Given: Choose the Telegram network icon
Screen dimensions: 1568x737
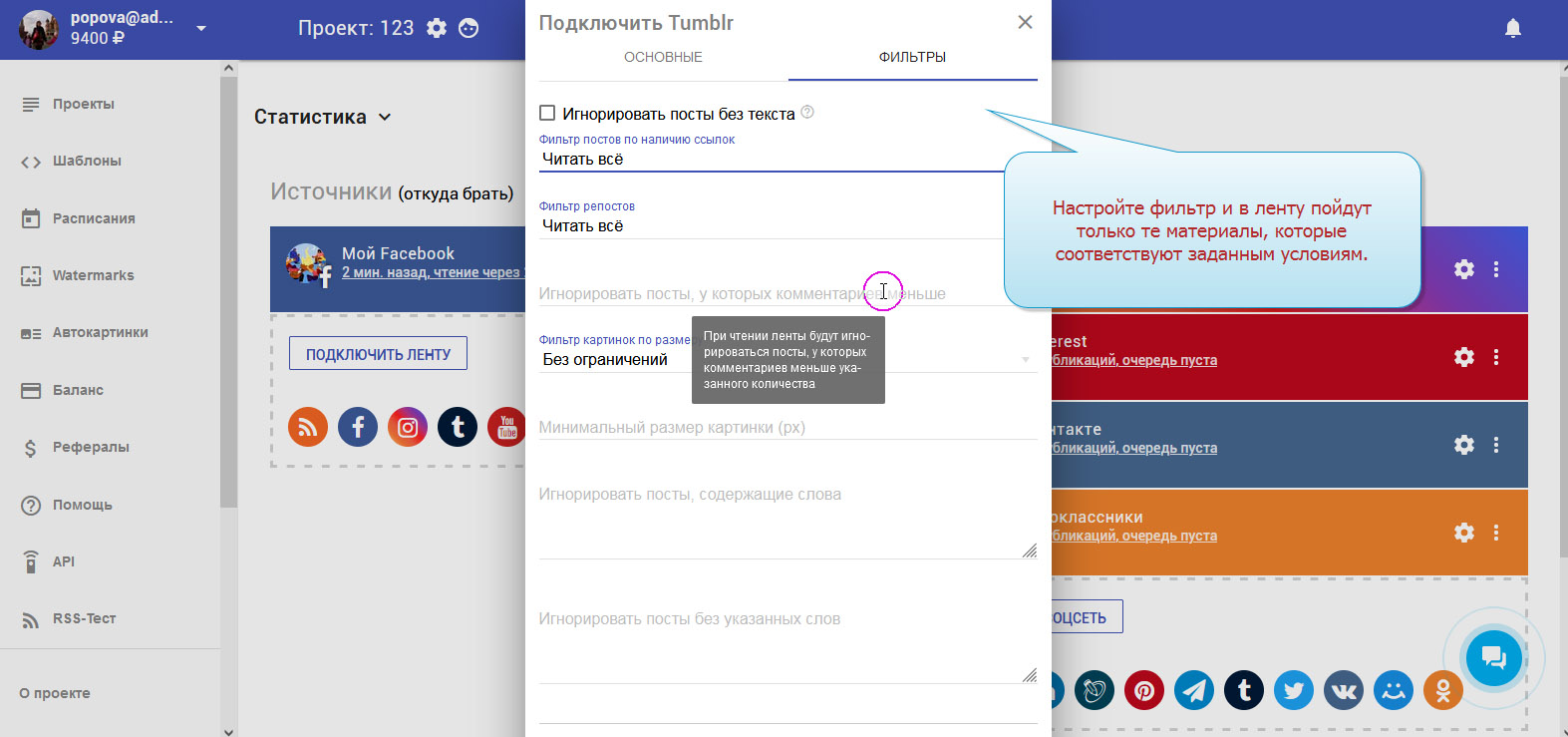Looking at the screenshot, I should (1194, 690).
